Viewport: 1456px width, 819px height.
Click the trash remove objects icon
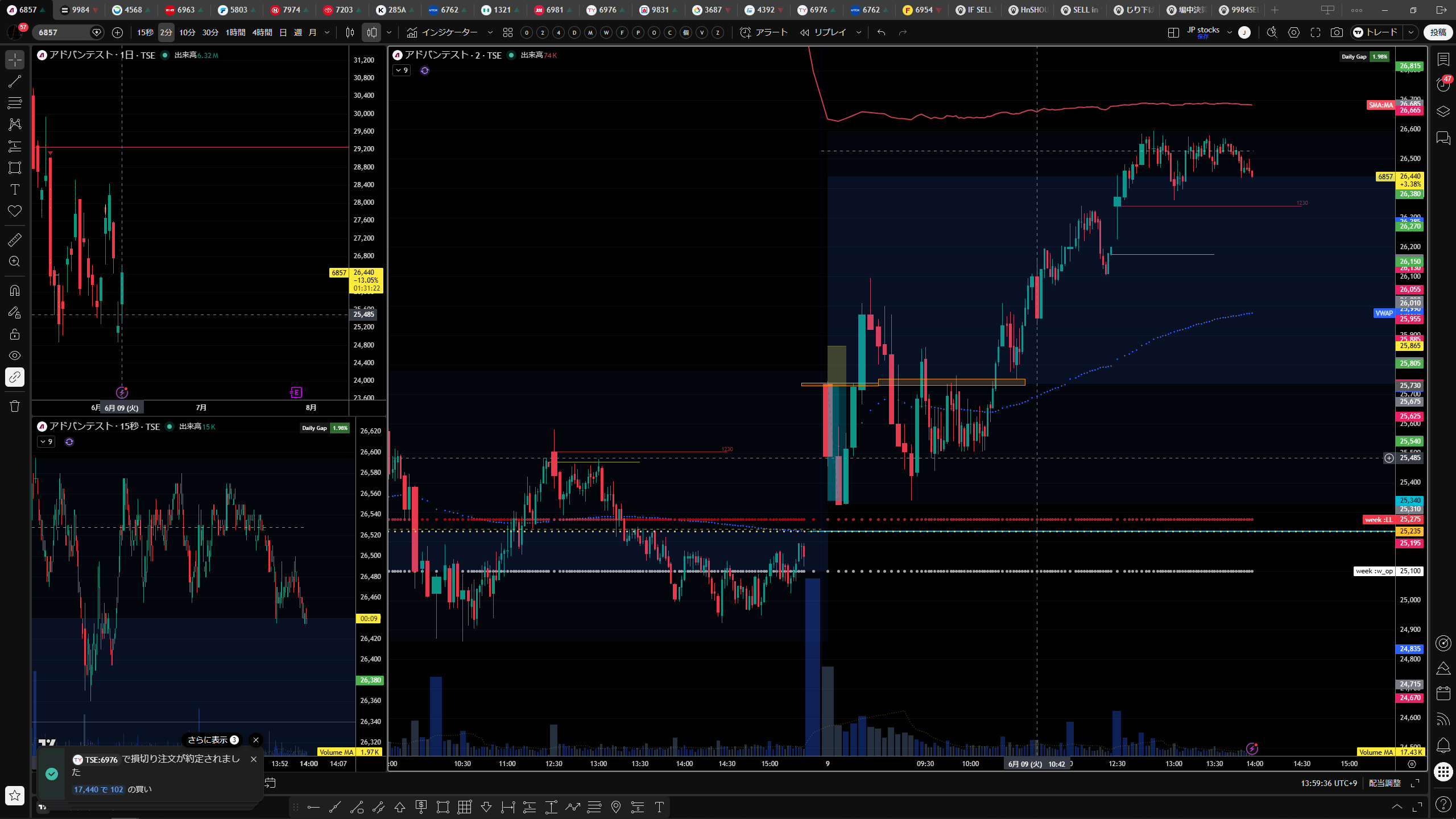click(15, 406)
